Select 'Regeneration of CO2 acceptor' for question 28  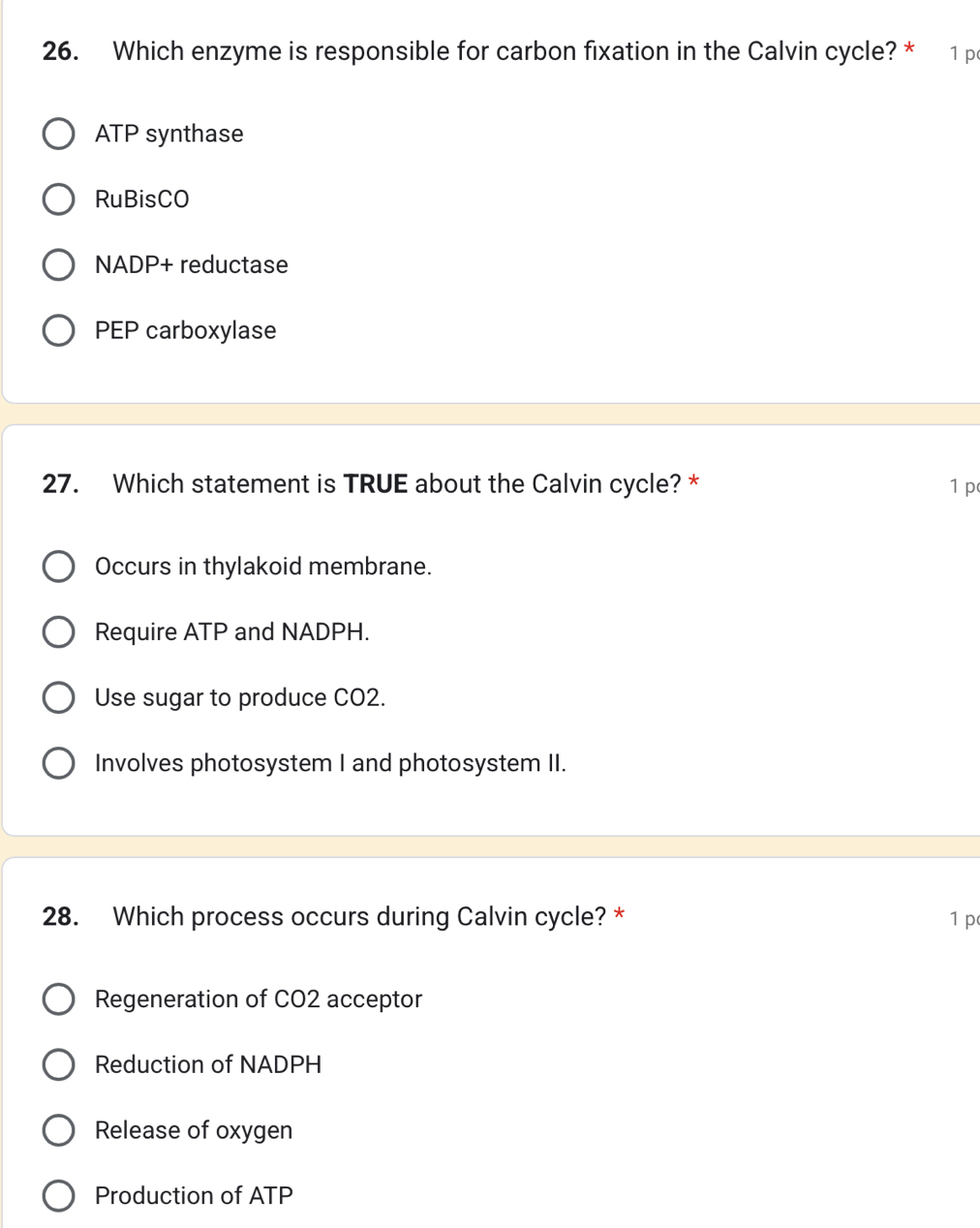58,998
